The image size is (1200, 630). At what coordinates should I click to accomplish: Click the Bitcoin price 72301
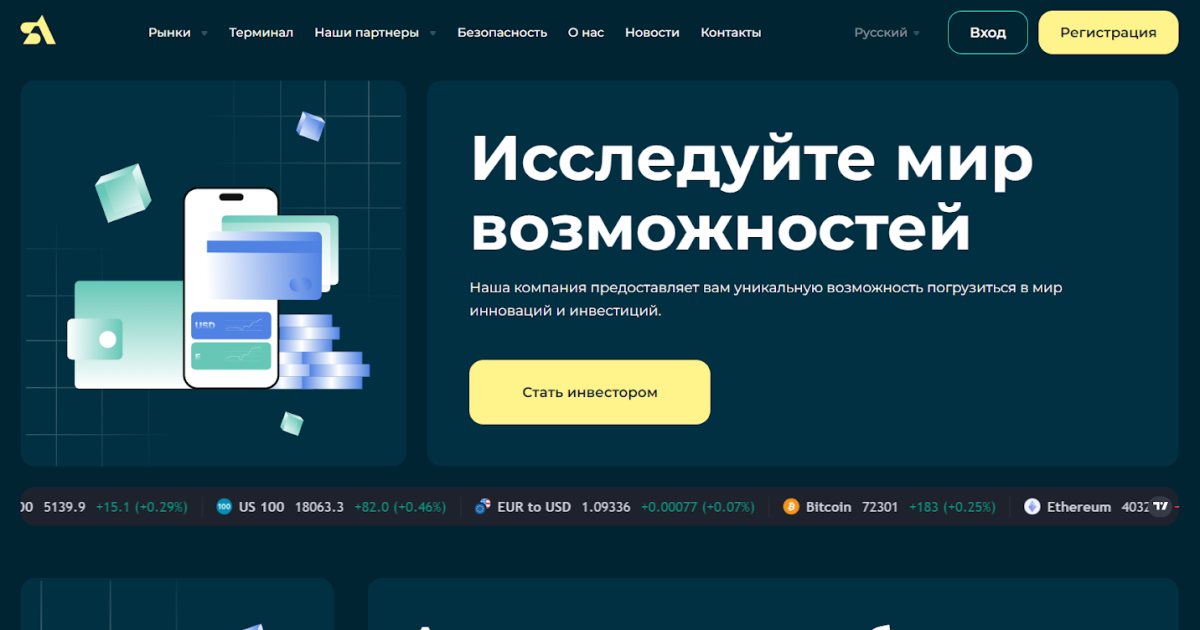point(879,507)
